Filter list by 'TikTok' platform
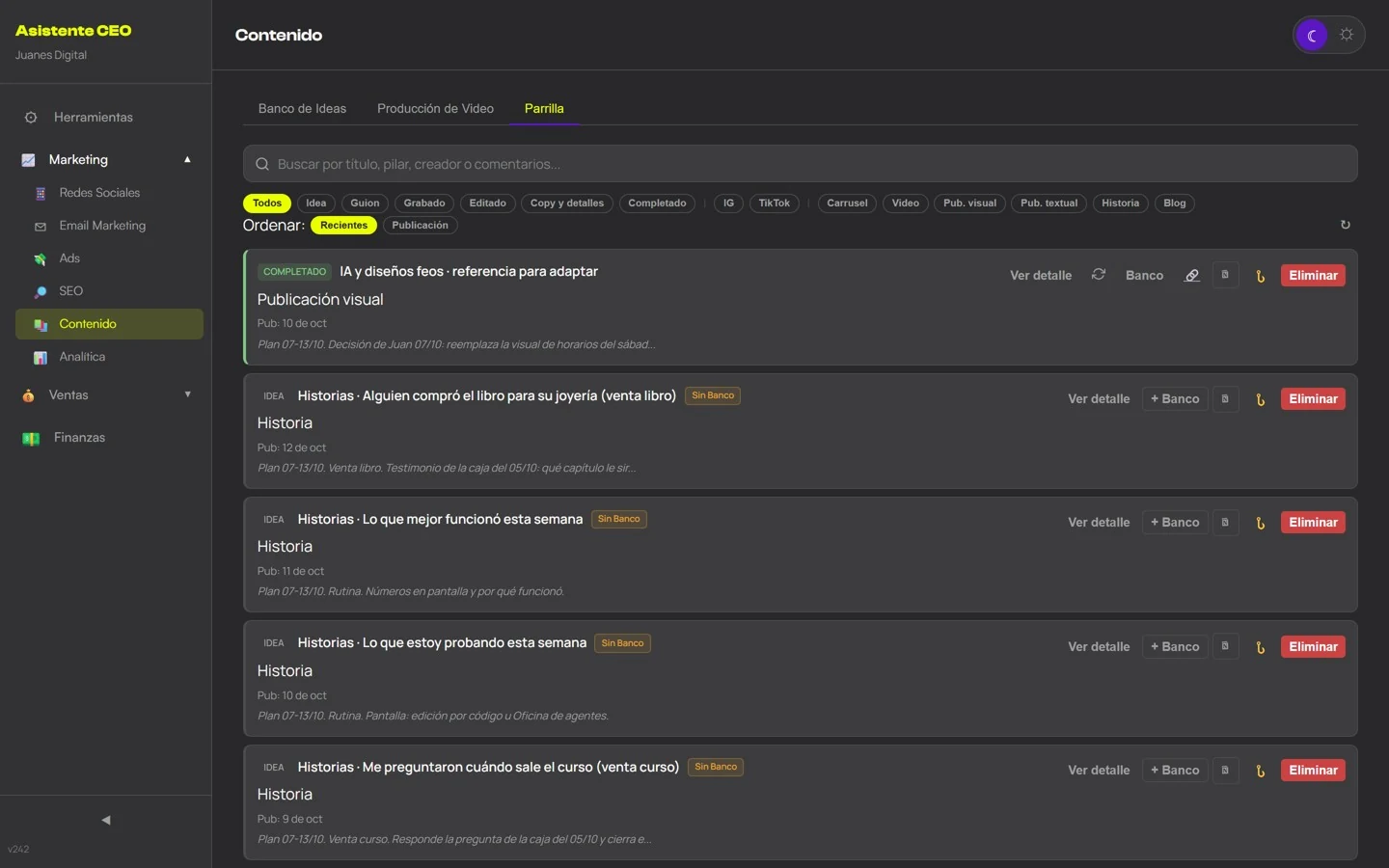This screenshot has height=868, width=1389. (x=774, y=203)
